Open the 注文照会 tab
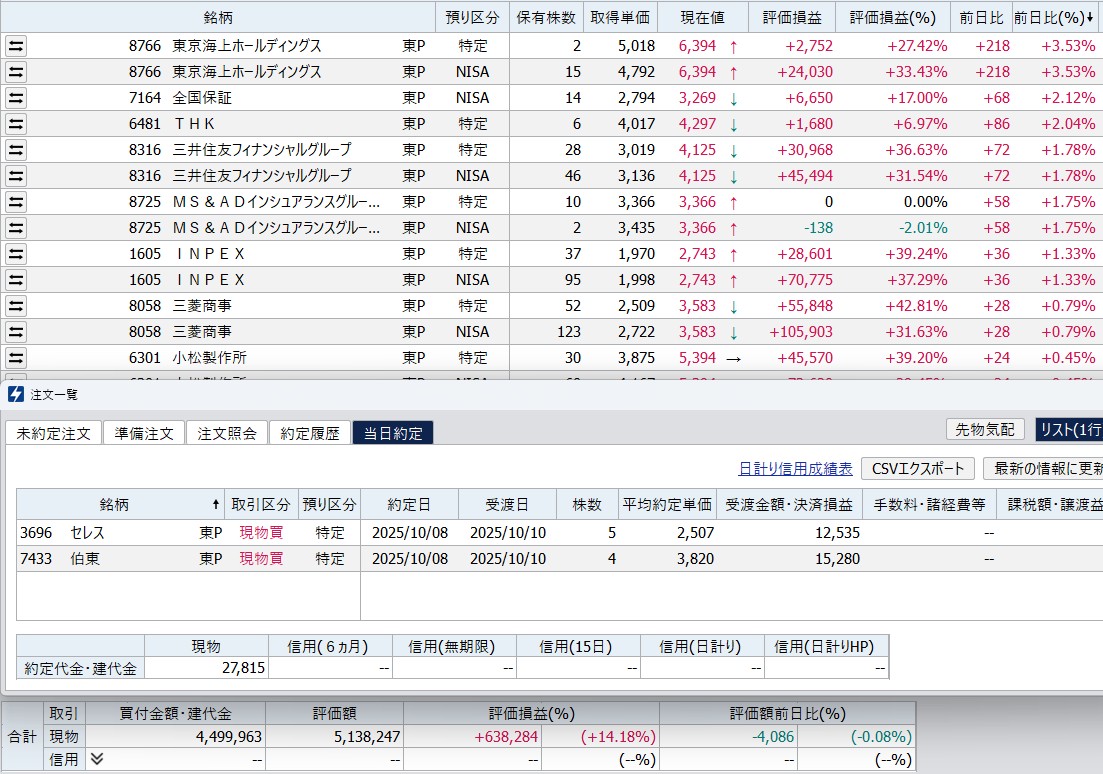 coord(227,433)
